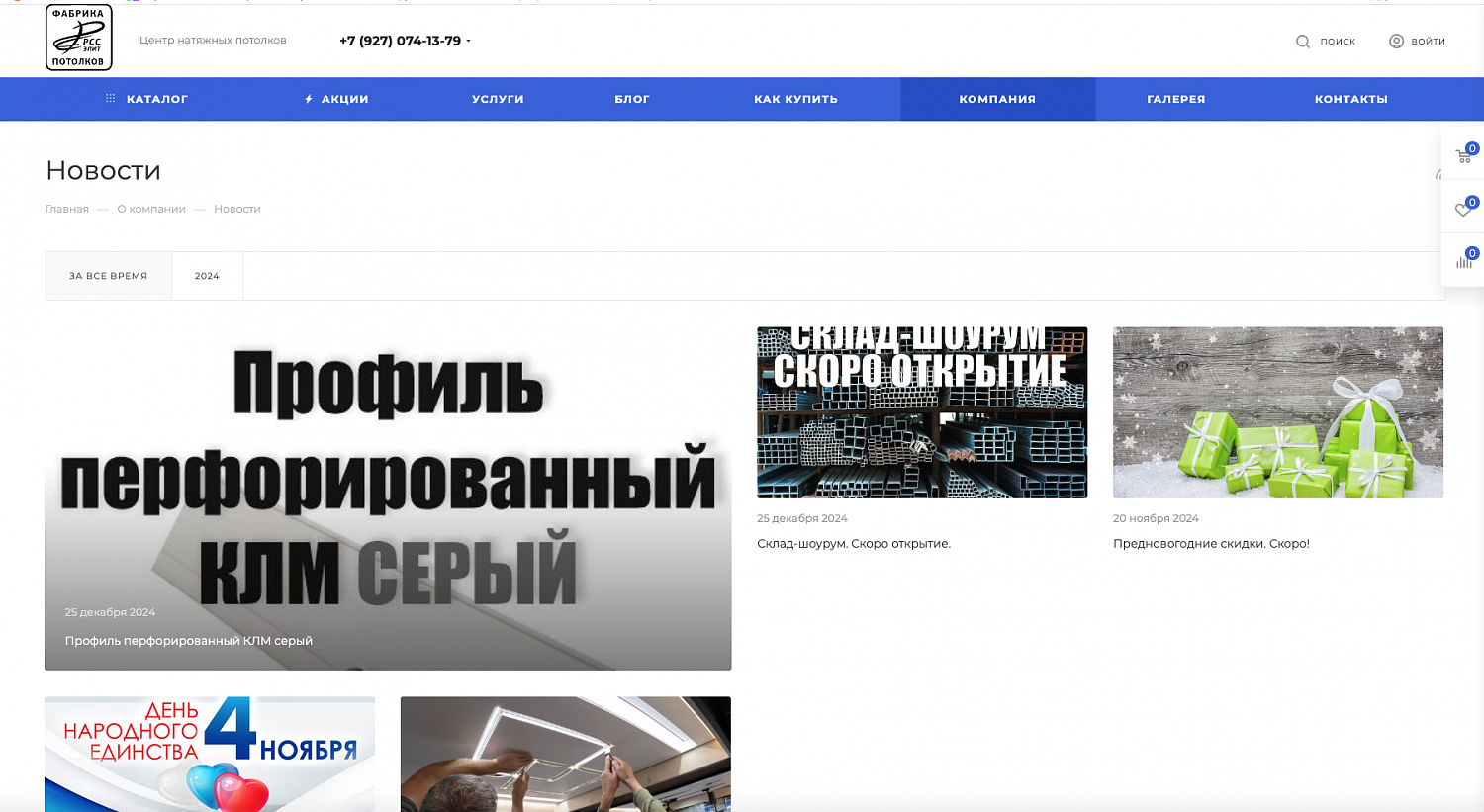Open the warehouse showroom thumbnail image
Screen dimensions: 1484x812
tap(922, 412)
